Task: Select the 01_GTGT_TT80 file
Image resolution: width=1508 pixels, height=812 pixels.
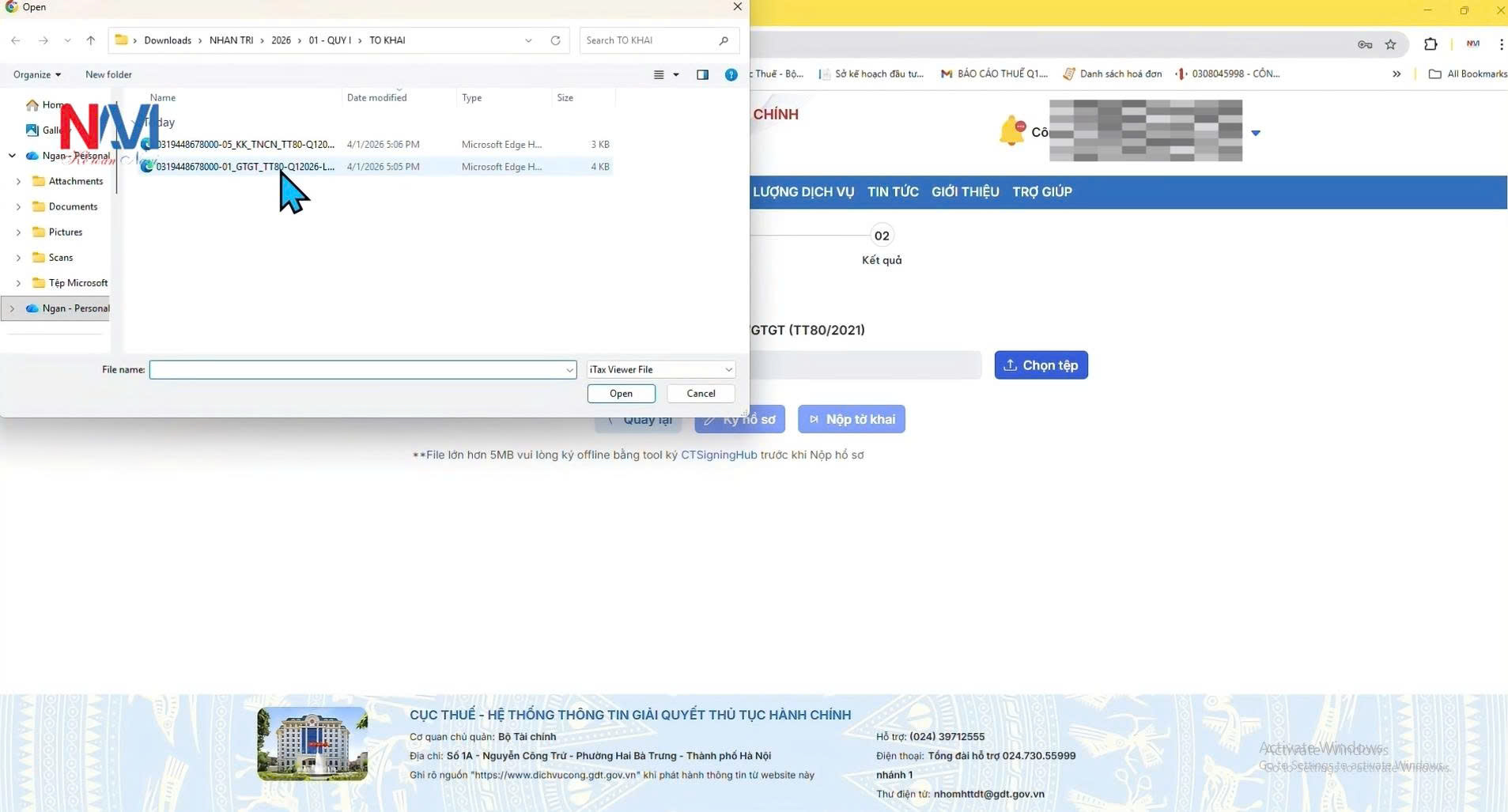Action: [x=245, y=167]
